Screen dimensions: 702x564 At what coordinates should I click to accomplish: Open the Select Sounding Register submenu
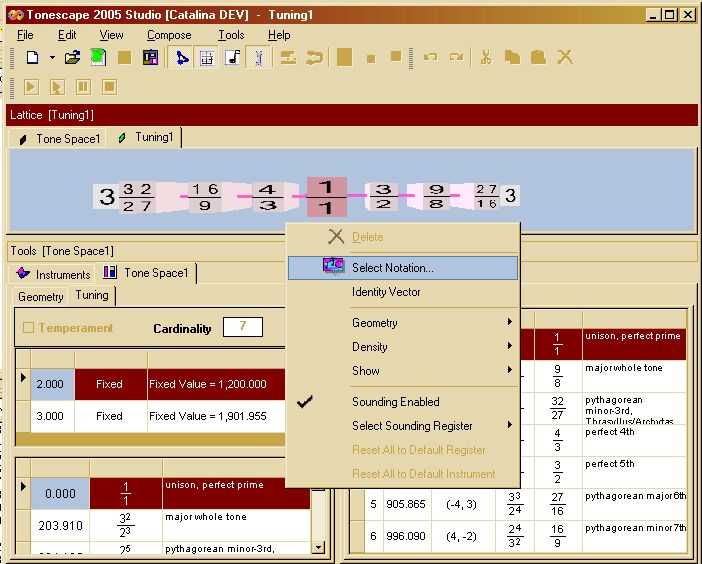(x=410, y=426)
